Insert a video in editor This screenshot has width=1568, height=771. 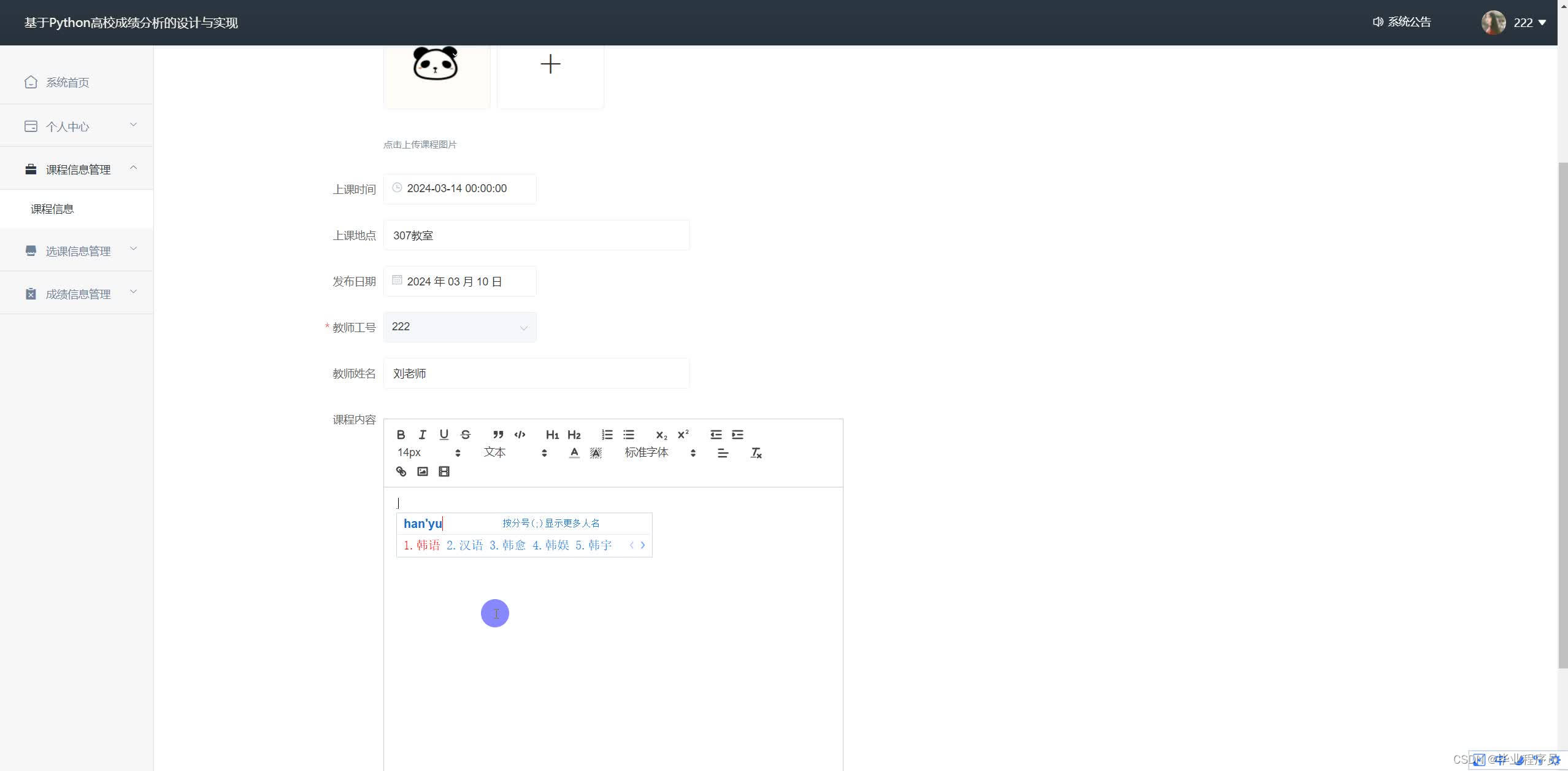pyautogui.click(x=444, y=471)
